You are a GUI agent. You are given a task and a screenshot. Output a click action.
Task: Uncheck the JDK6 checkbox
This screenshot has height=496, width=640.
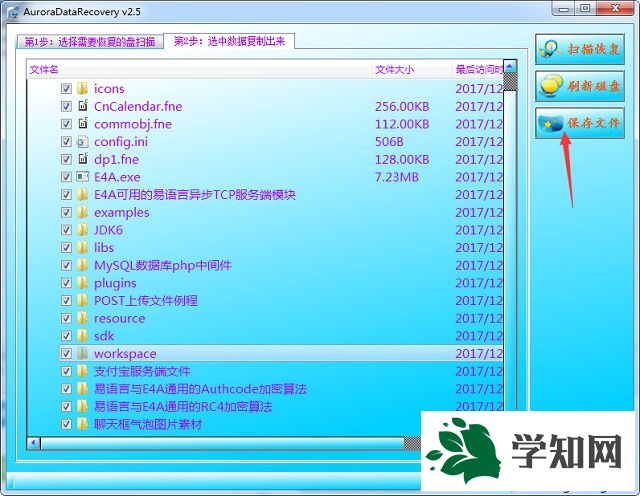click(x=66, y=230)
